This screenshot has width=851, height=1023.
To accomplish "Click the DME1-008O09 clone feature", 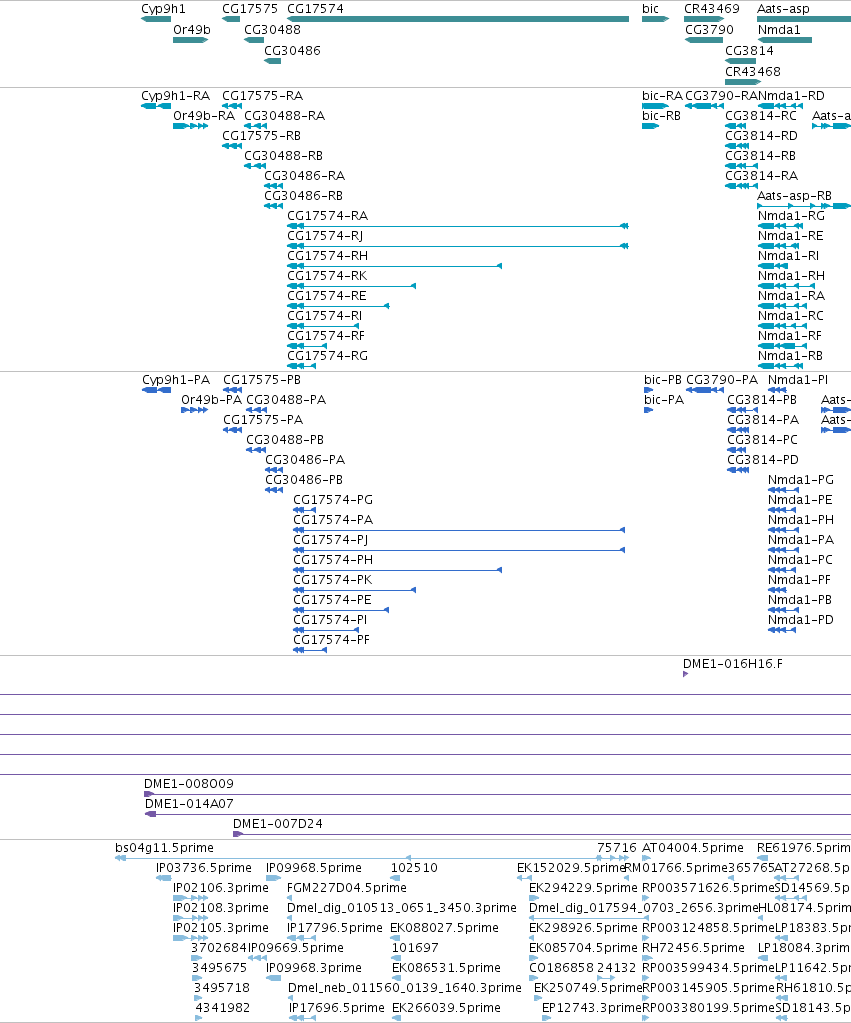I will coord(189,784).
